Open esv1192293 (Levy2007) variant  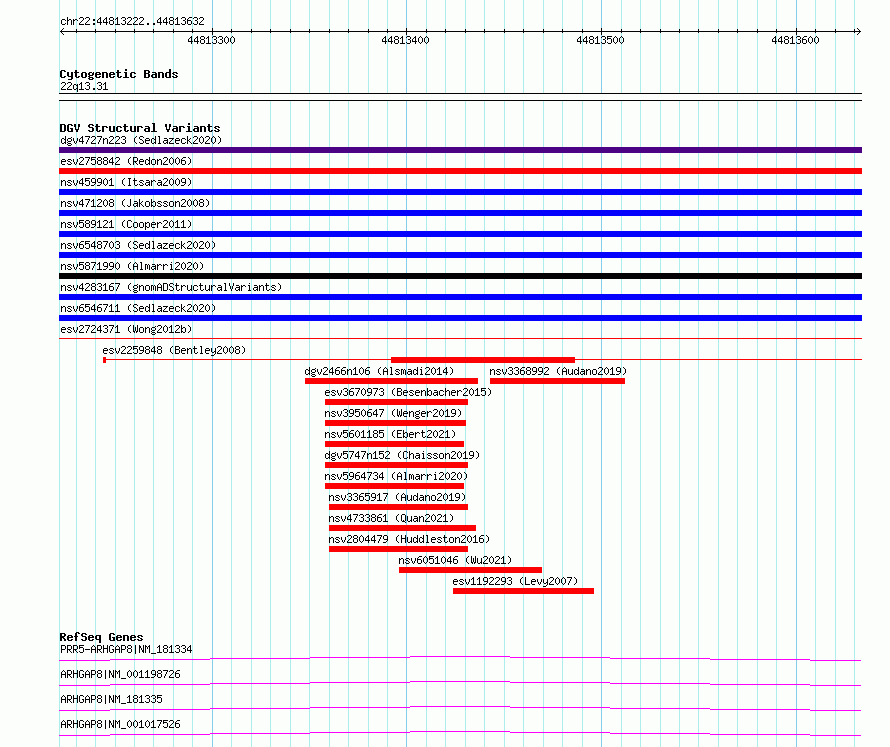515,581
